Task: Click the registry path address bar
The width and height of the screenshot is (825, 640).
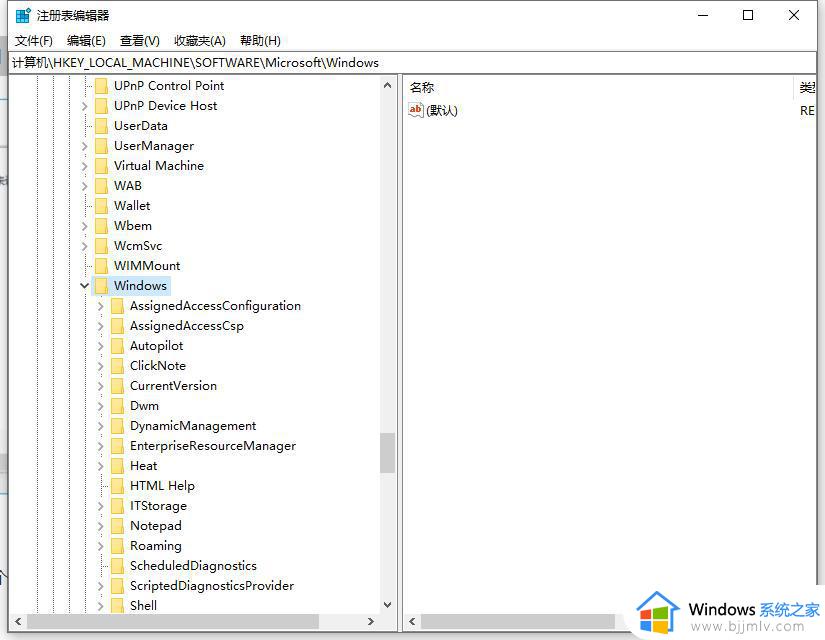Action: coord(412,63)
